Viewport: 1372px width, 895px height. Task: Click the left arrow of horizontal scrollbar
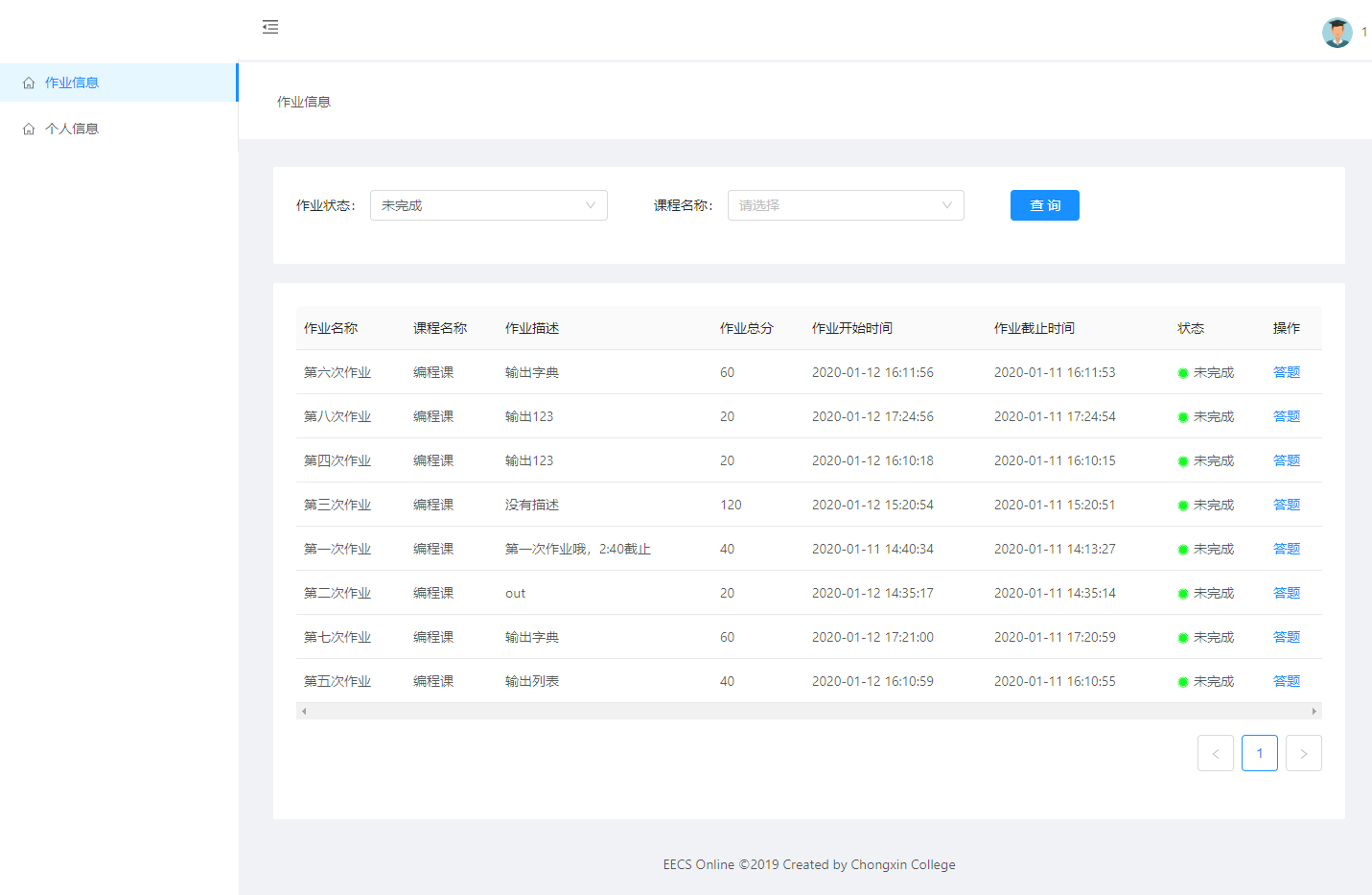304,711
